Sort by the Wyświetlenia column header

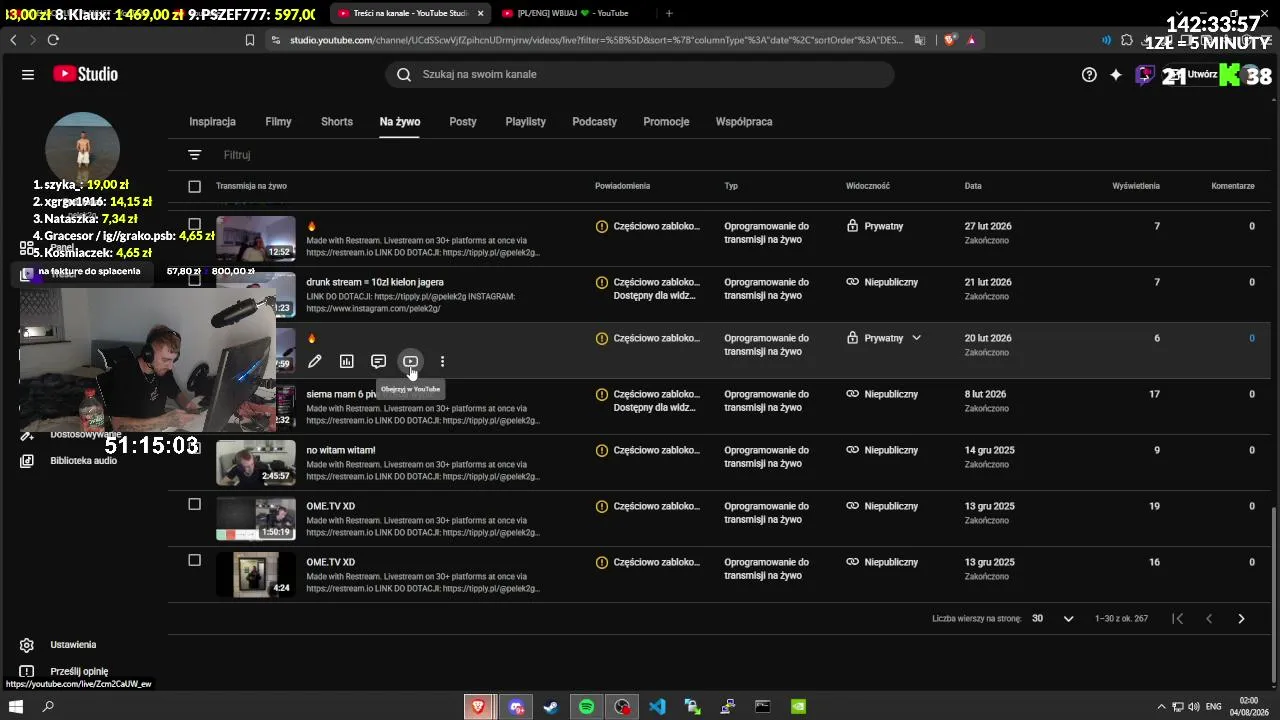click(1136, 186)
